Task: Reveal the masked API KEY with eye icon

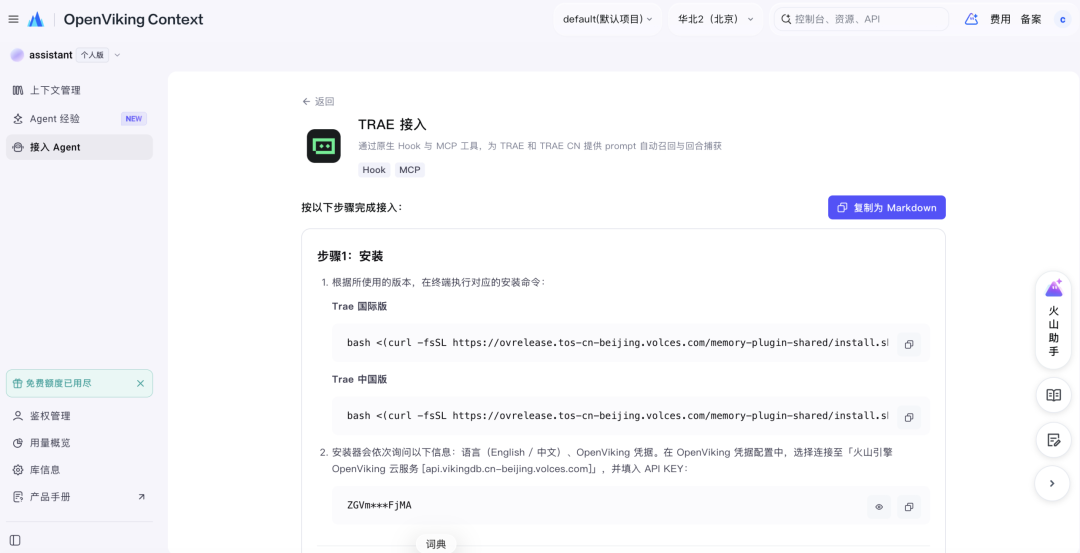Action: click(879, 507)
